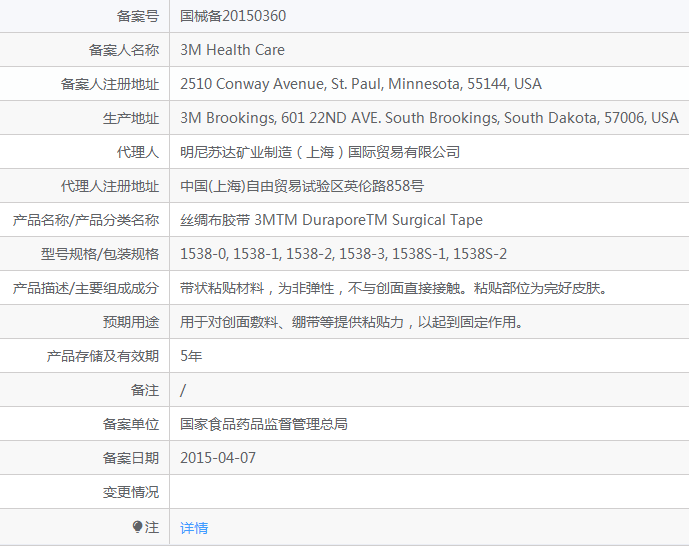Screen dimensions: 689x546
Task: Select the intended use text 用于对创面敷料
Action: [352, 322]
